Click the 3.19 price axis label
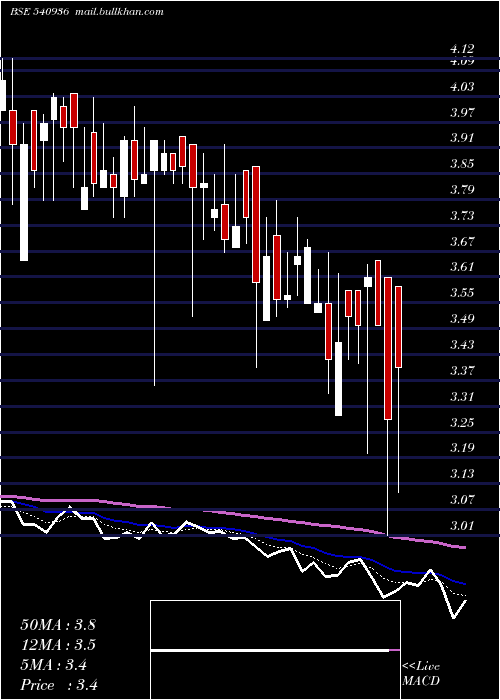 point(462,448)
